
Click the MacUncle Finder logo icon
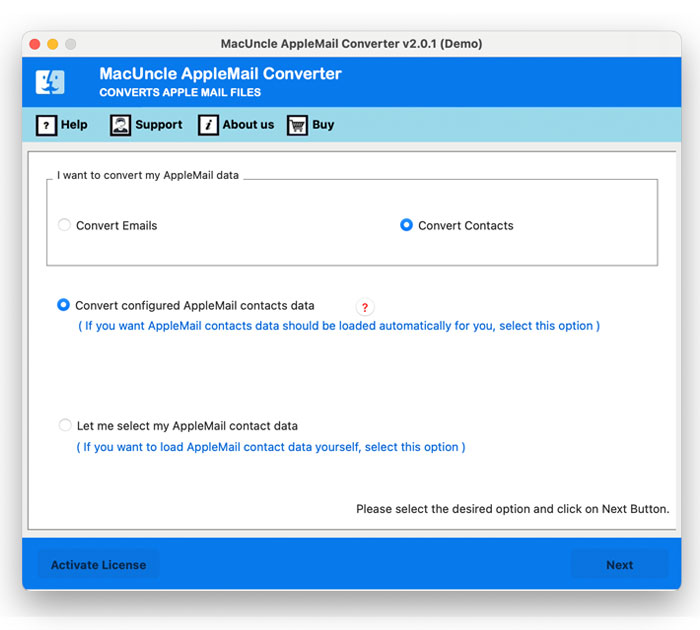point(50,82)
